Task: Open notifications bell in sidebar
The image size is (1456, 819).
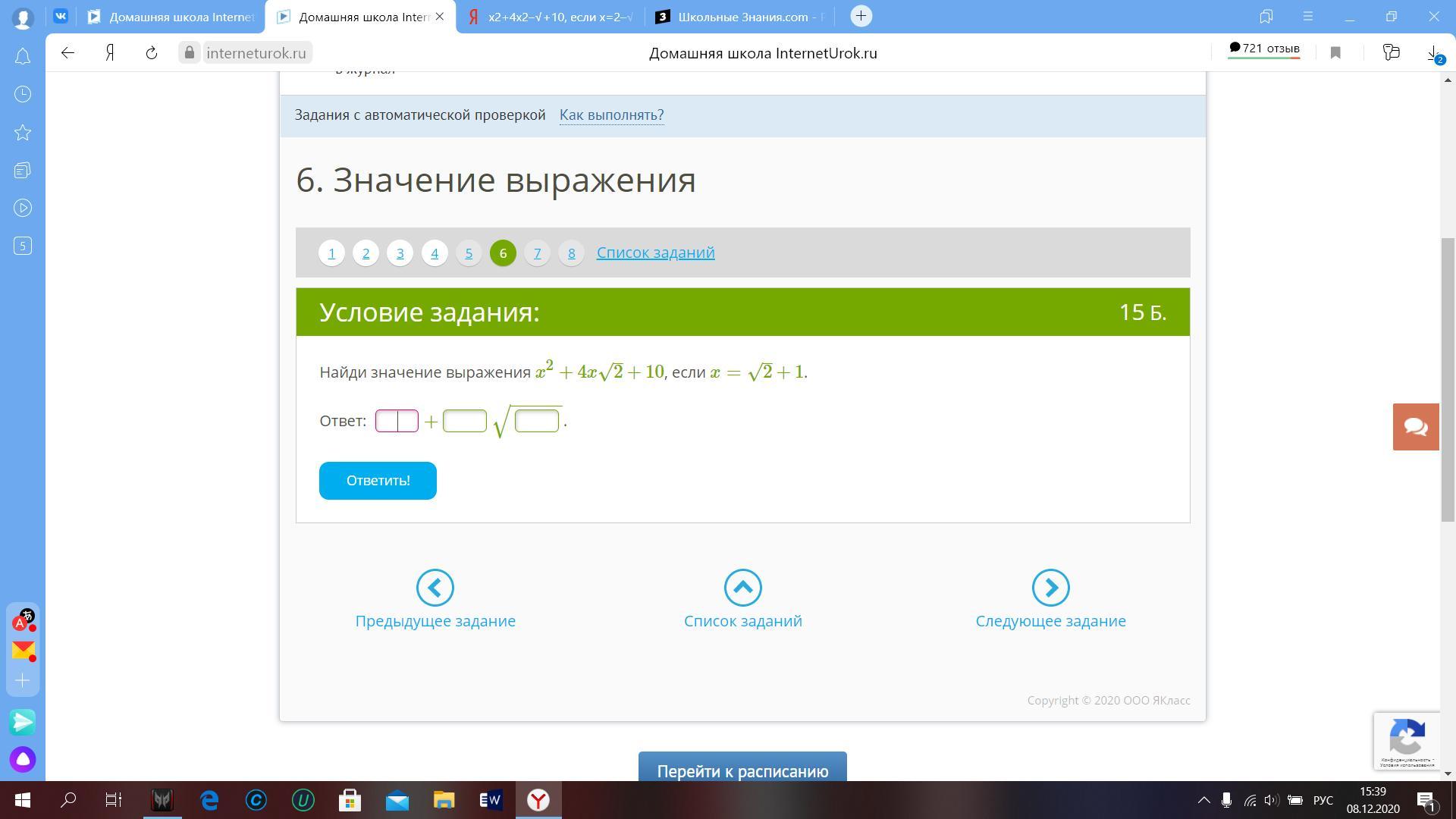Action: coord(23,57)
